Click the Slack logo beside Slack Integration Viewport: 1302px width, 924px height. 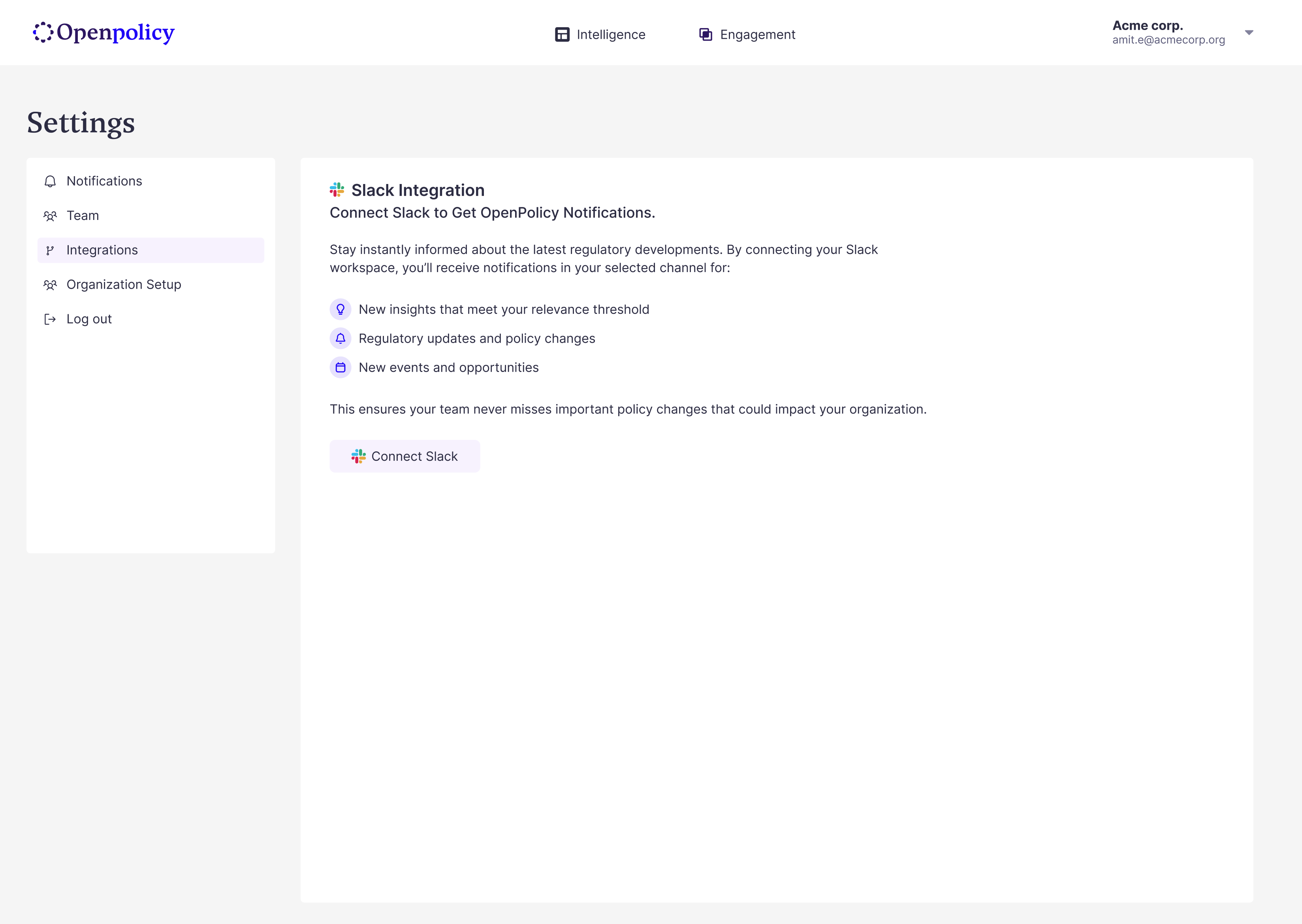[x=337, y=190]
